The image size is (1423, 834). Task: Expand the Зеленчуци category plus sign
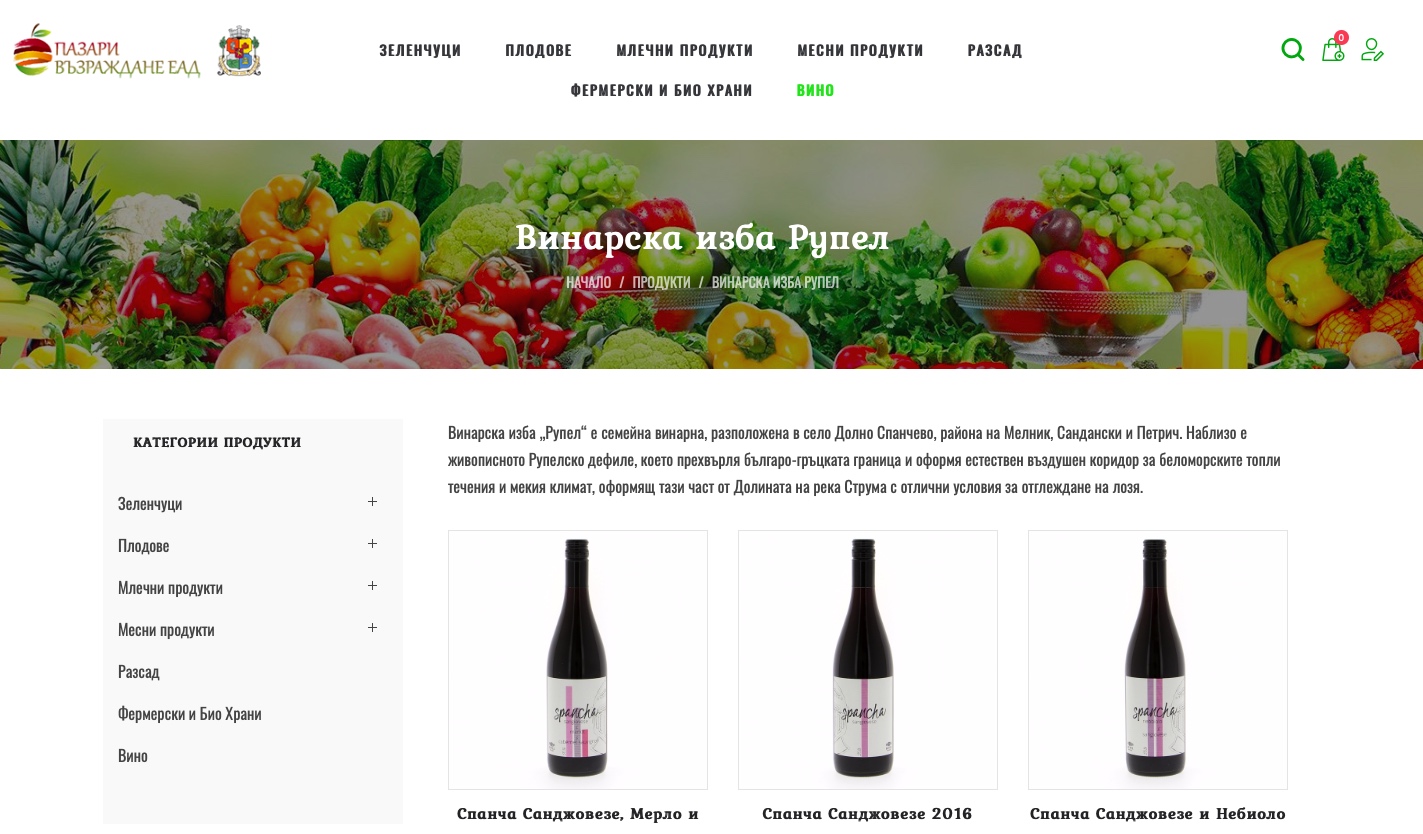[372, 502]
